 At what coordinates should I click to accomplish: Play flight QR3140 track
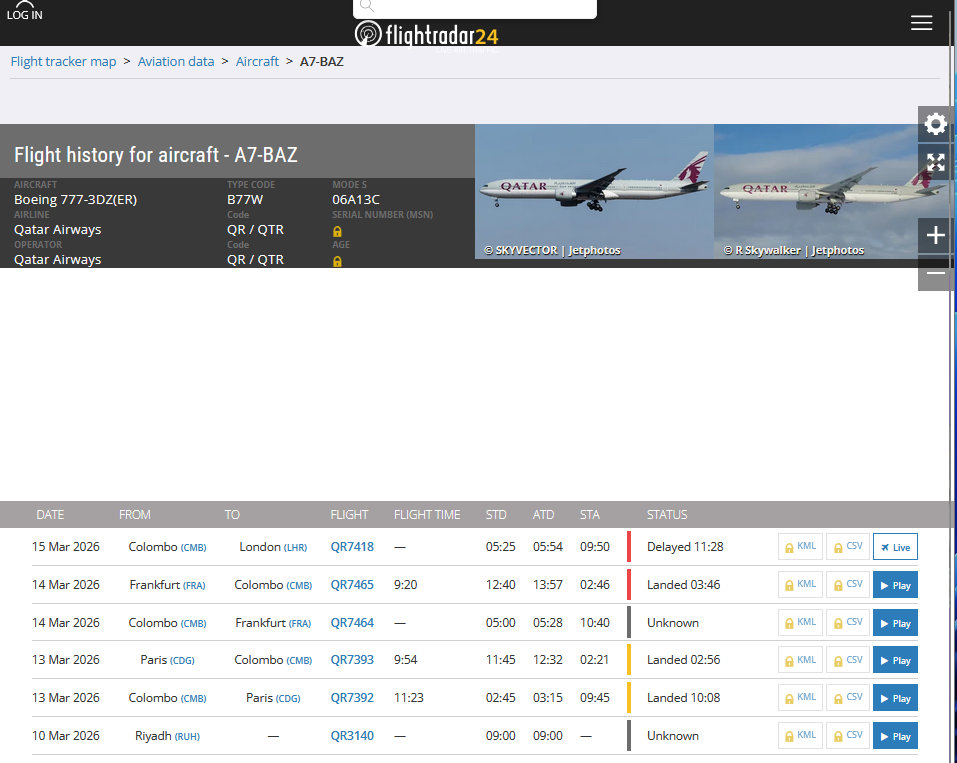tap(895, 736)
